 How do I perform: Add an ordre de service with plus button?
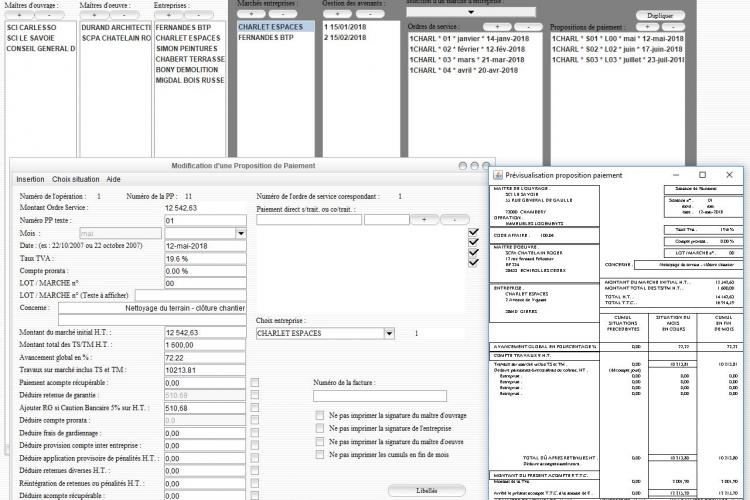(497, 27)
